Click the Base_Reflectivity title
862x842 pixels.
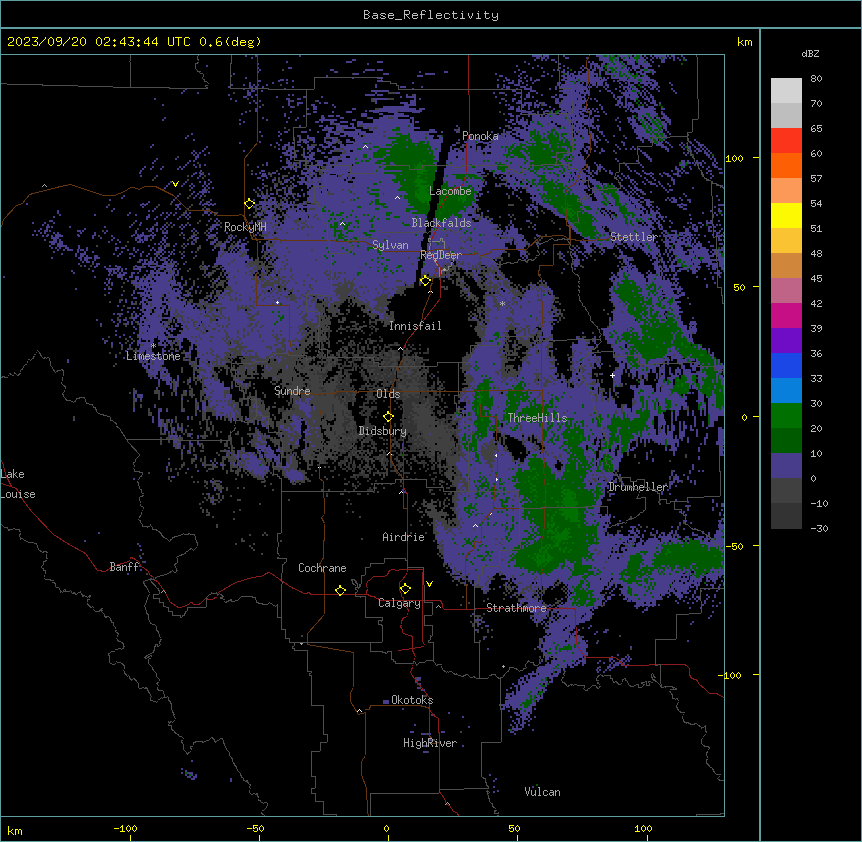point(431,15)
